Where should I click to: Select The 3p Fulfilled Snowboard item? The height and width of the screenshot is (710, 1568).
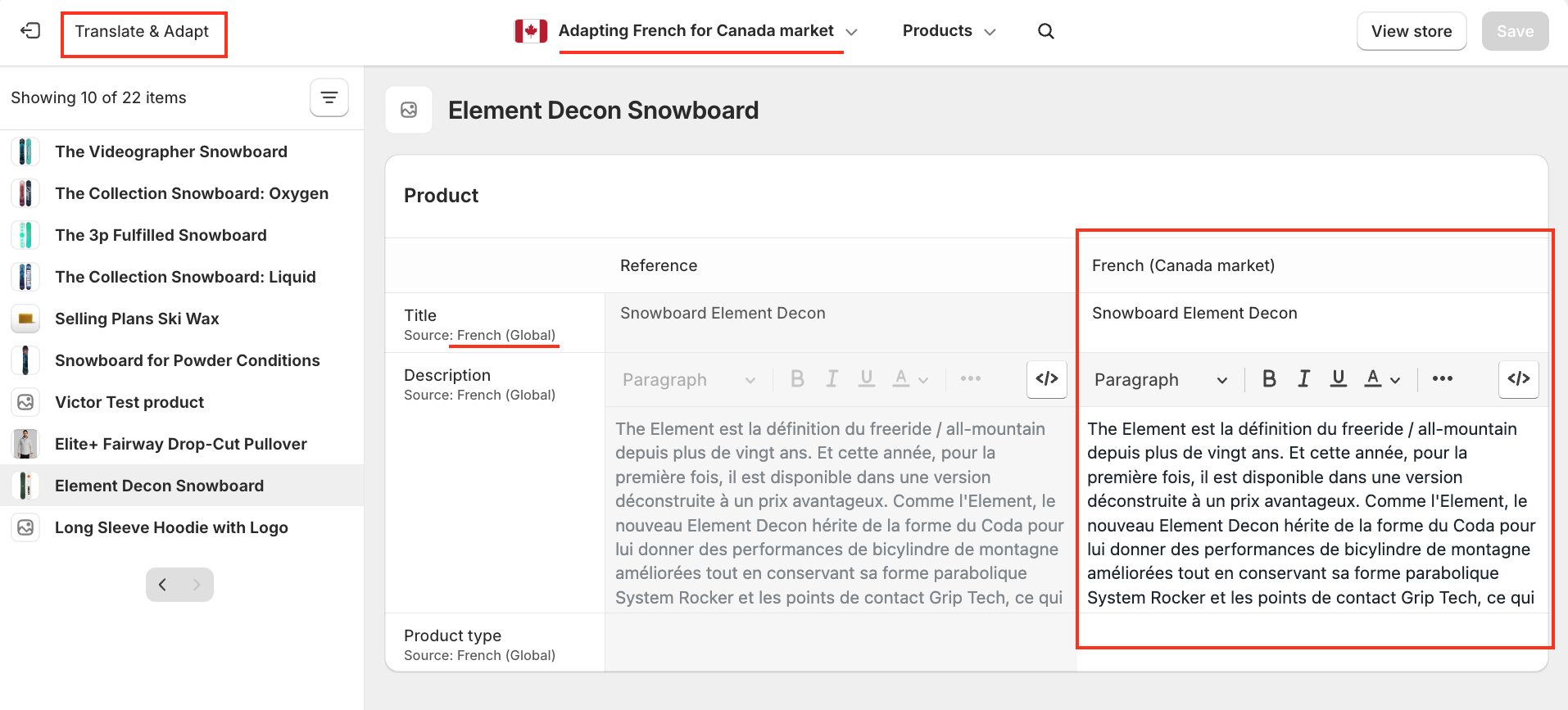coord(182,235)
